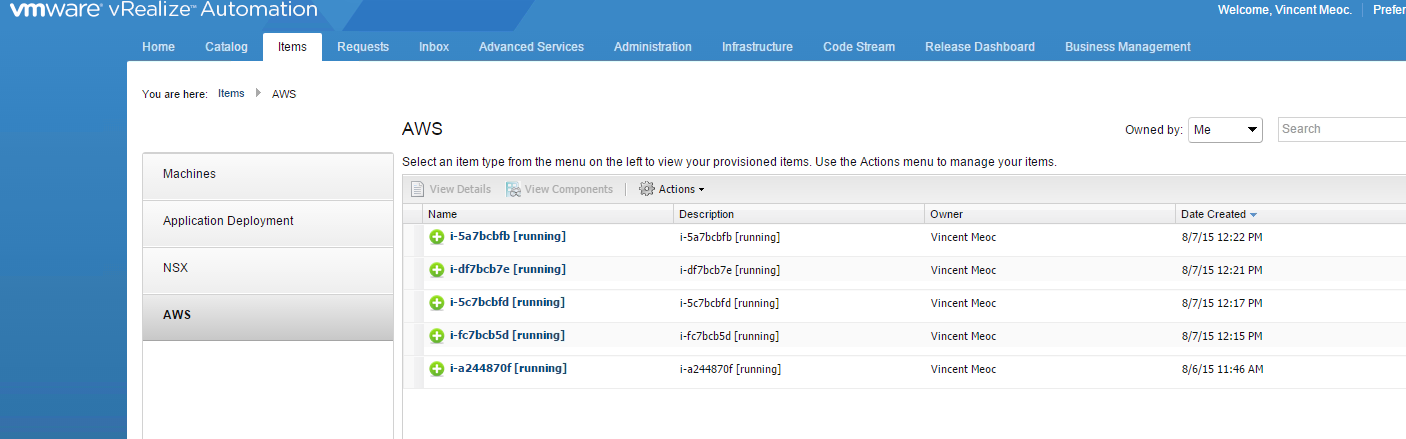Open the i-5a7bcbfb [running] item link
Image resolution: width=1406 pixels, height=439 pixels.
[x=508, y=236]
